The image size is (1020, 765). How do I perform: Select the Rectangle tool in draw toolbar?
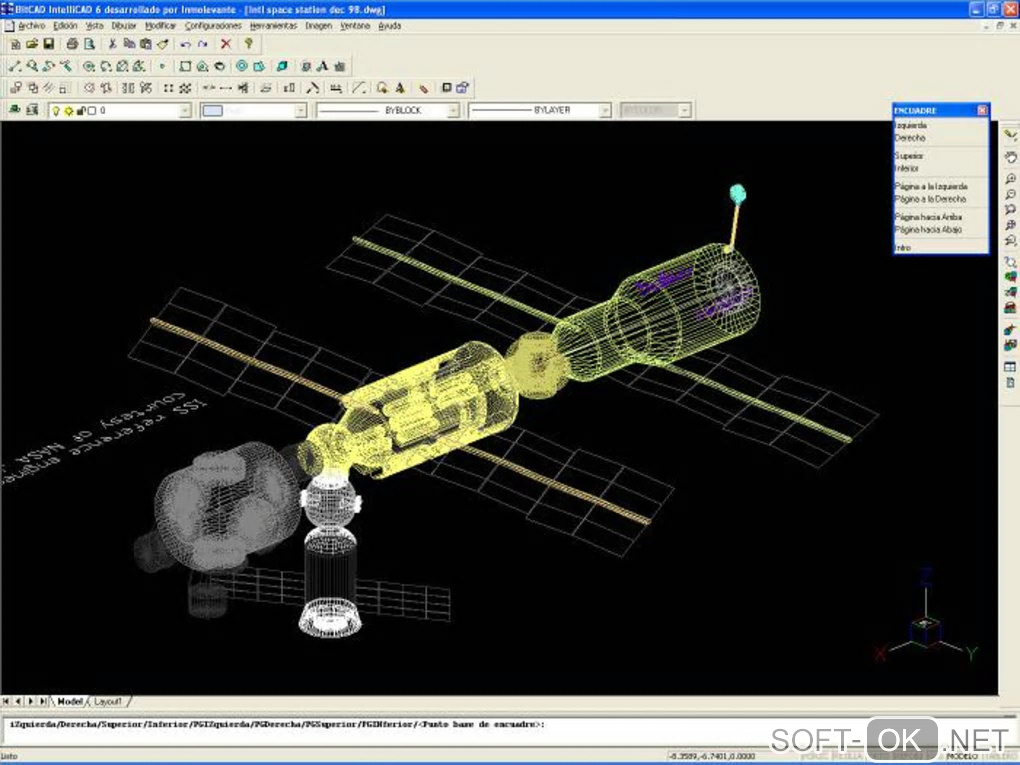tap(185, 66)
